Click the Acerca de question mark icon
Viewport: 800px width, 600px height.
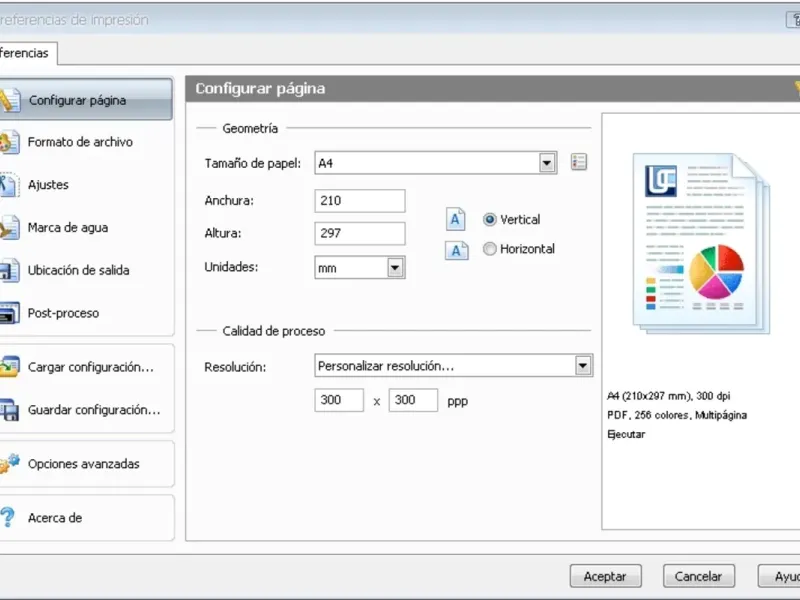[x=8, y=517]
